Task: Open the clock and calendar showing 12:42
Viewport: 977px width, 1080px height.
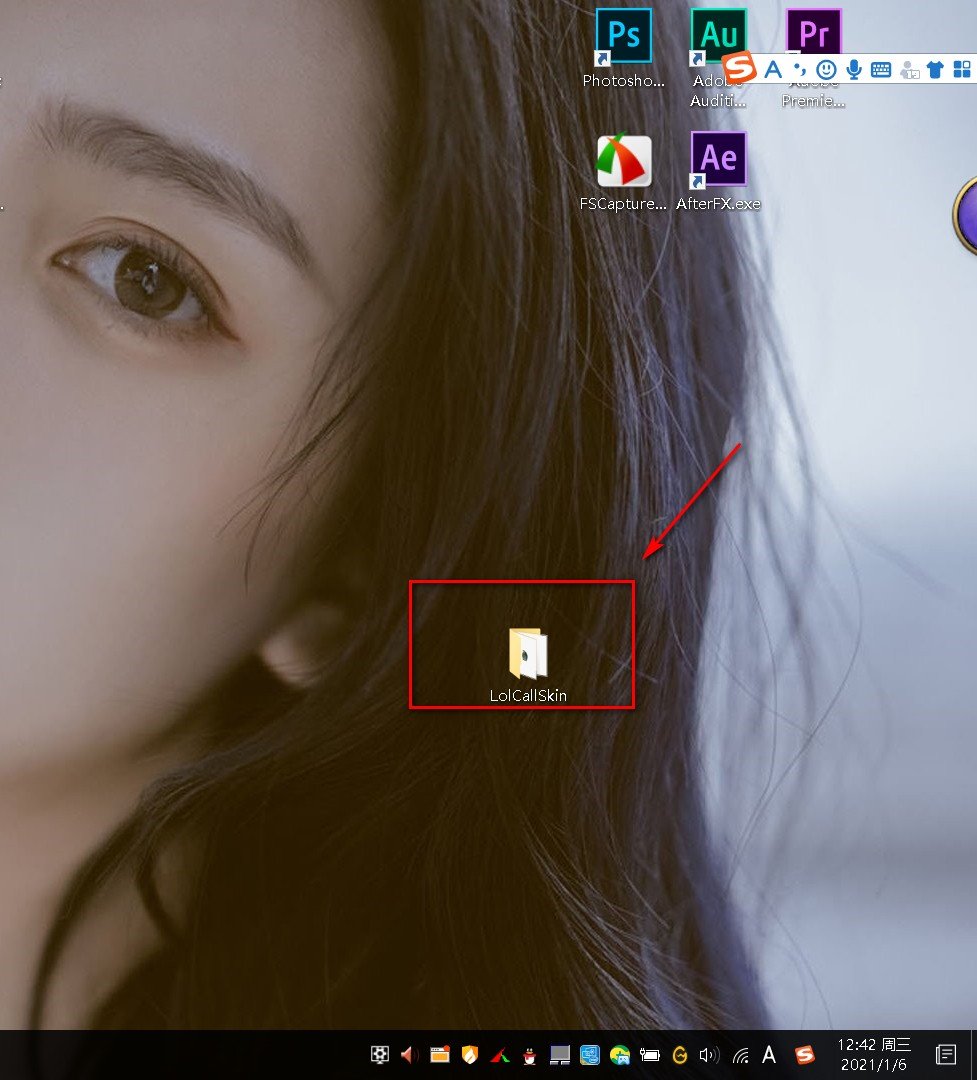Action: [x=874, y=1054]
